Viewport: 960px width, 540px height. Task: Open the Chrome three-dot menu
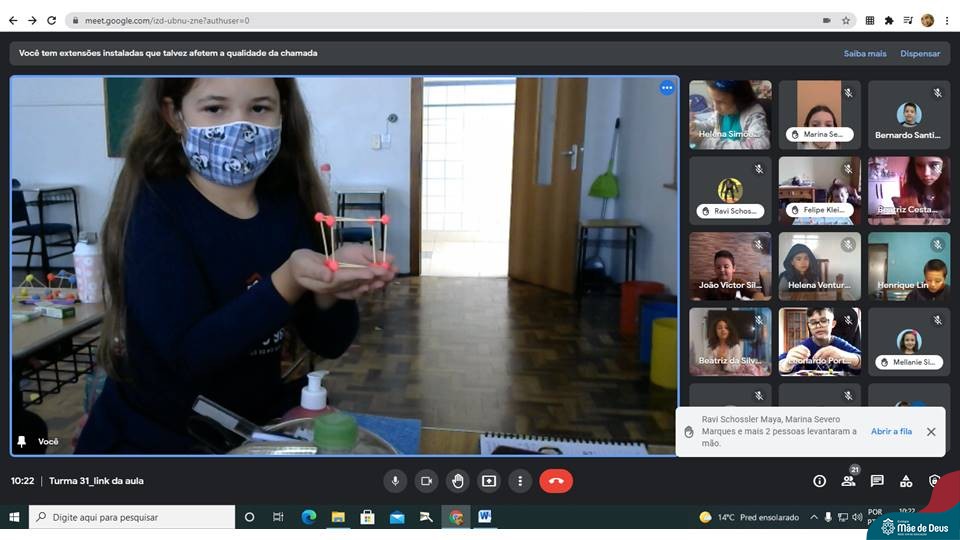pos(947,20)
